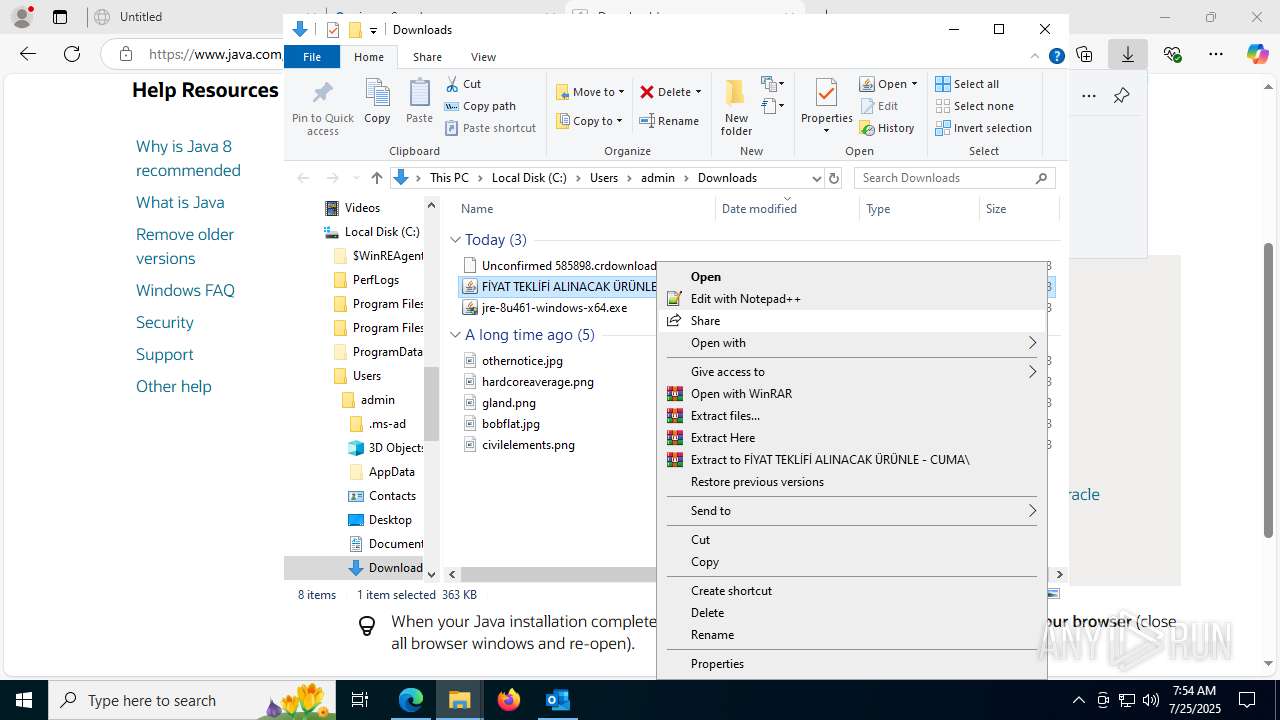Open Why is Java 8 recommended link
The height and width of the screenshot is (720, 1280).
tap(188, 158)
